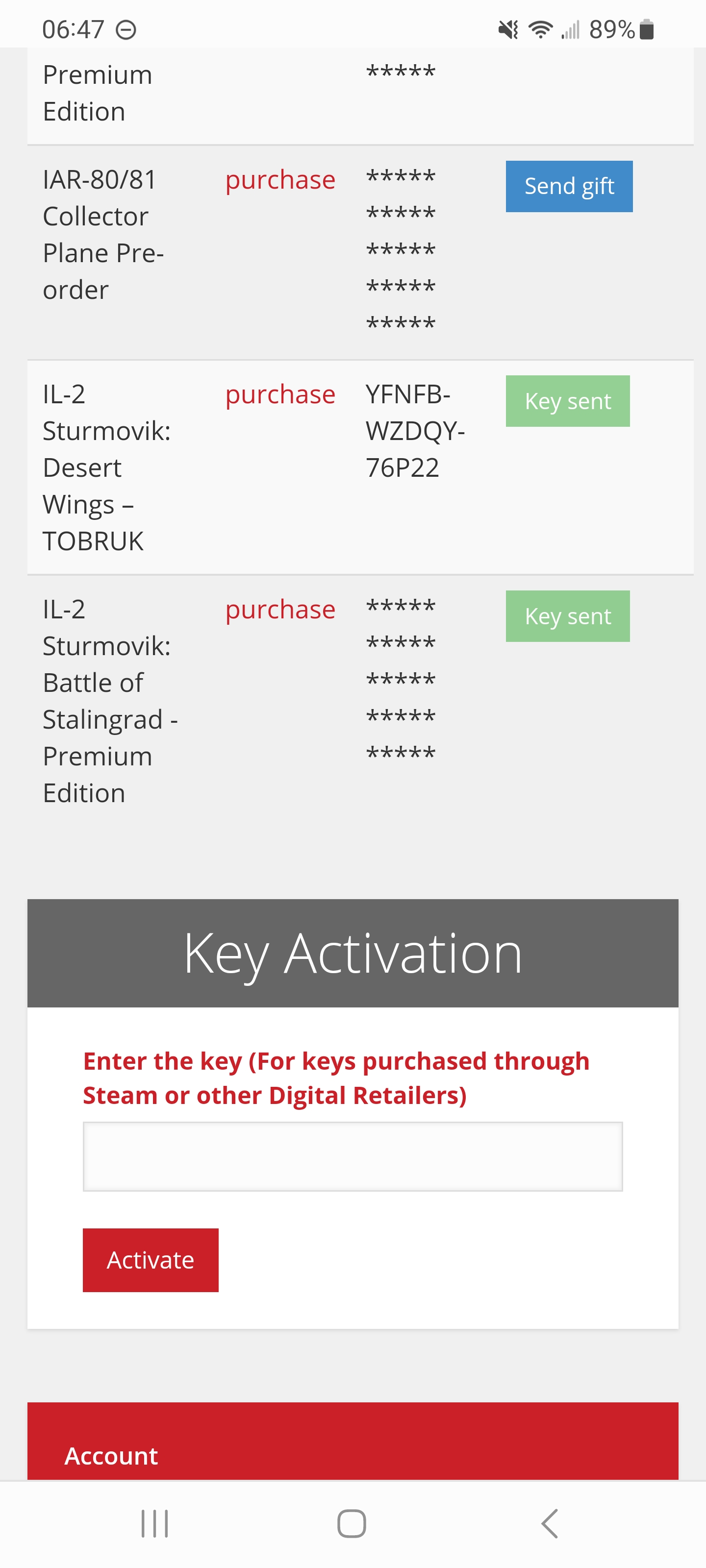Image resolution: width=706 pixels, height=1568 pixels.
Task: Tap the Android recent apps icon
Action: click(154, 1523)
